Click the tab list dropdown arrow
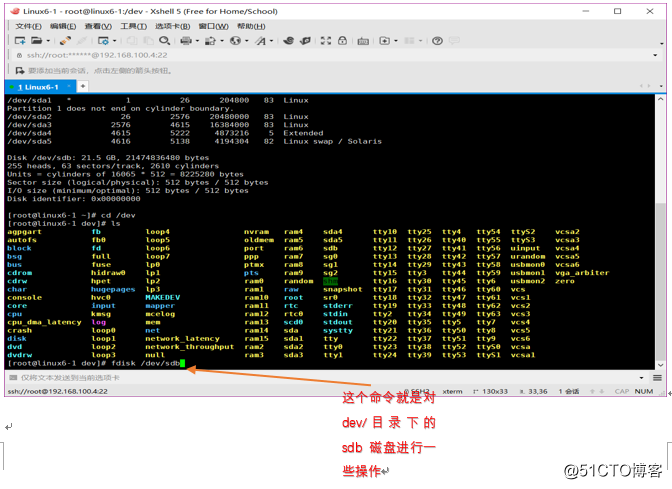The image size is (672, 489). click(x=661, y=87)
